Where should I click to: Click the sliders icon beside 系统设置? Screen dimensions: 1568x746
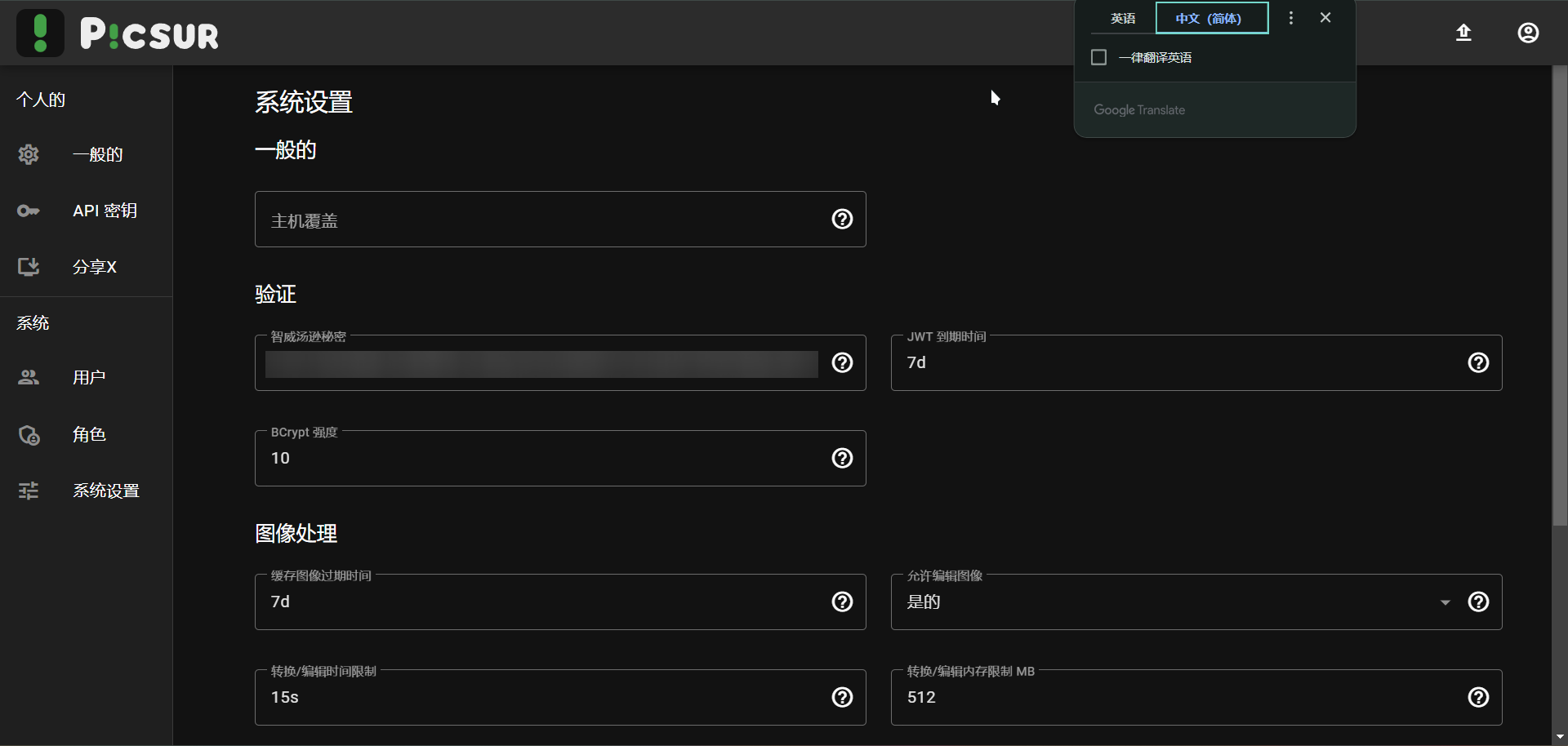pyautogui.click(x=29, y=491)
